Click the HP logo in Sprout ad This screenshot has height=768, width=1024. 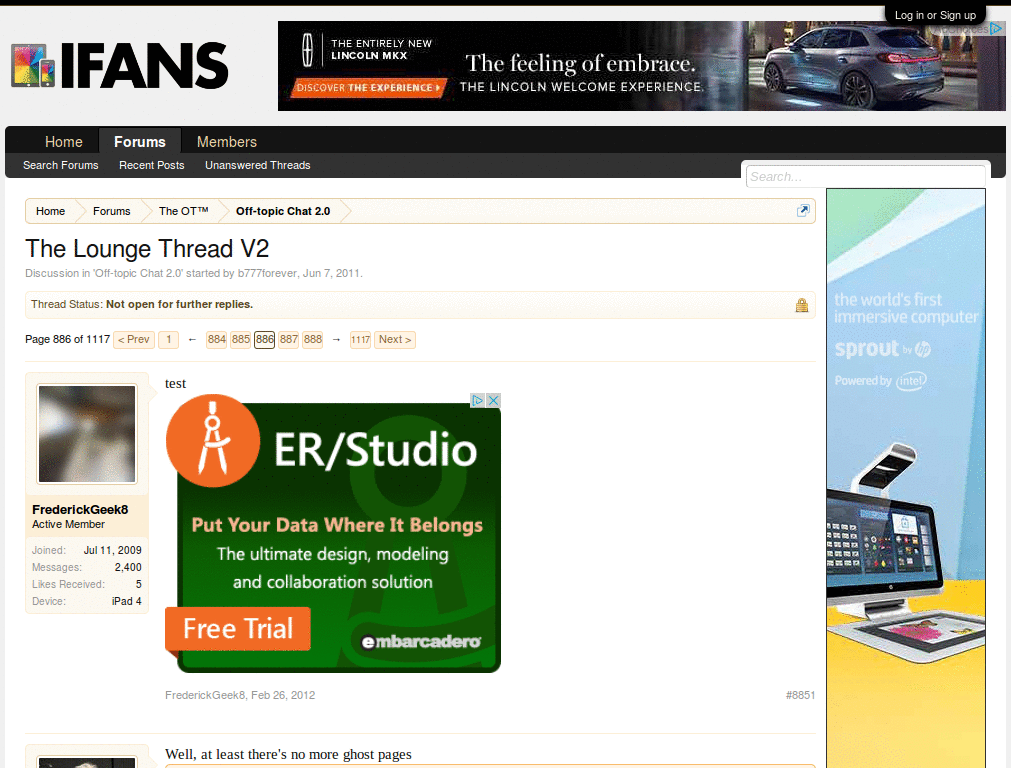923,349
